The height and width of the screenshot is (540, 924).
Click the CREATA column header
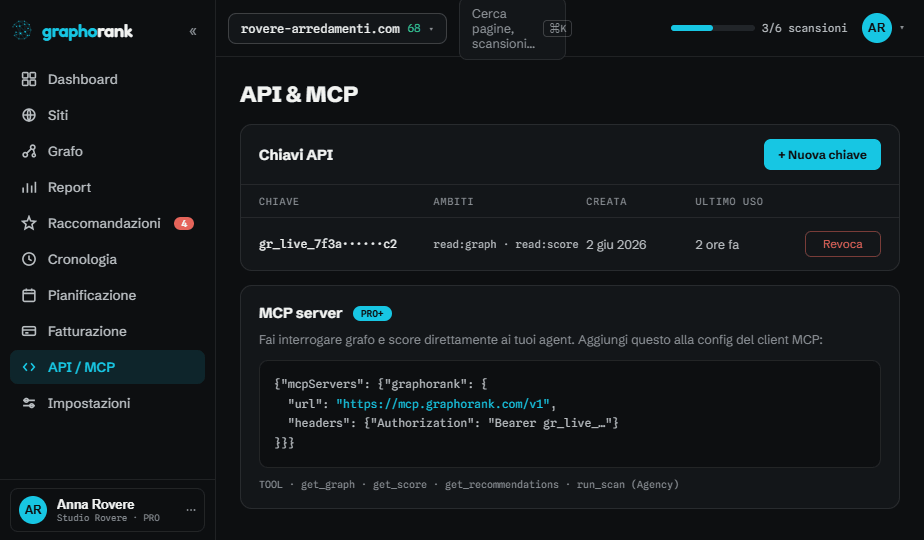point(606,202)
